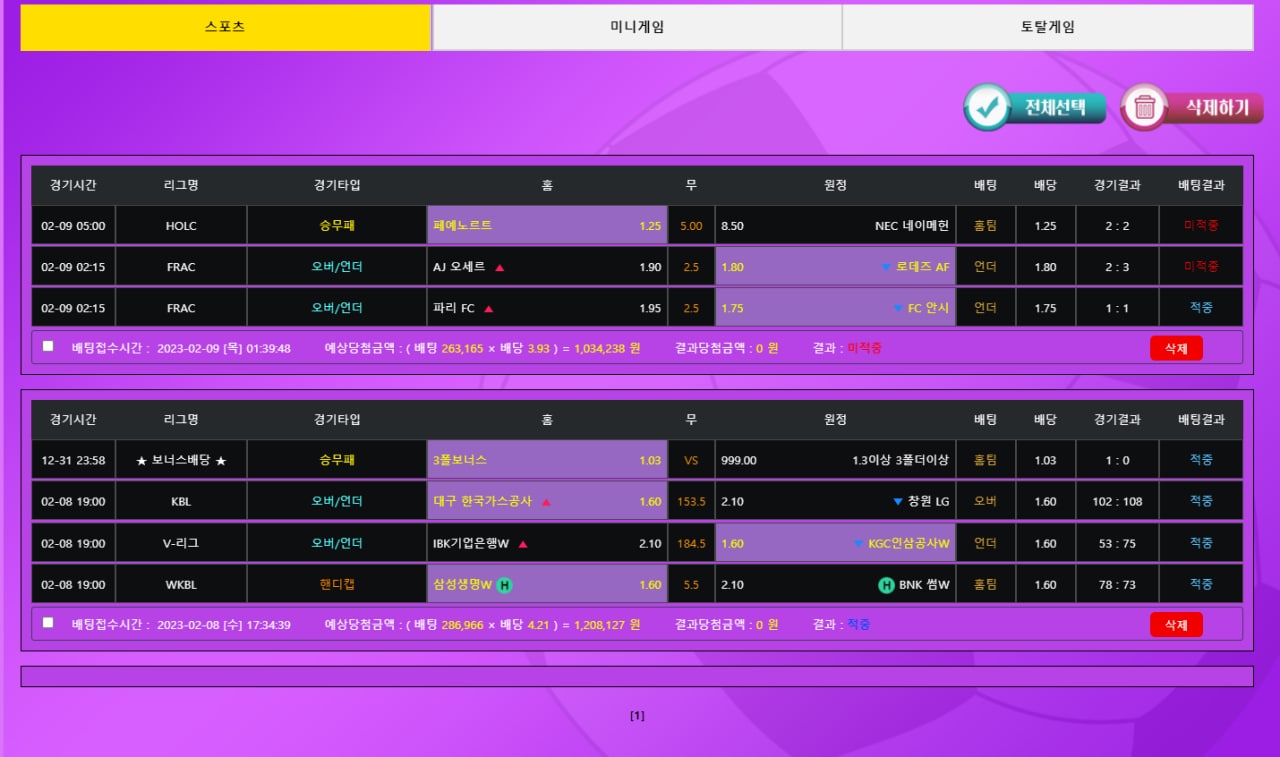
Task: Go to page 1 in pagination
Action: 637,716
